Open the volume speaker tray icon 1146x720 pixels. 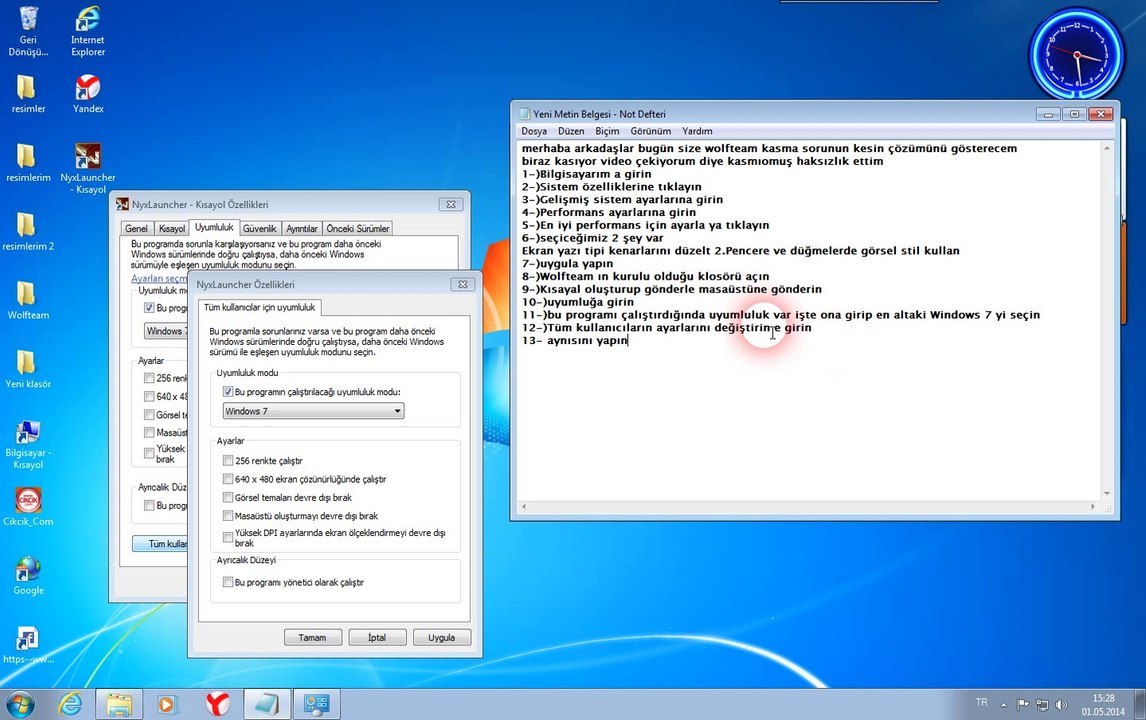(x=1061, y=705)
